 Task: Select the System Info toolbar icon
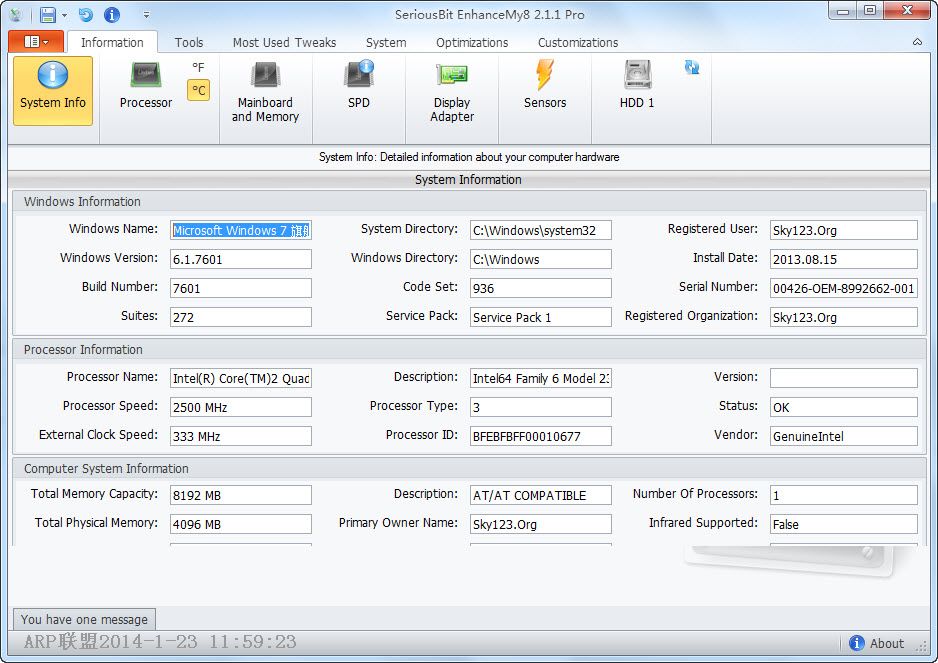pyautogui.click(x=52, y=90)
